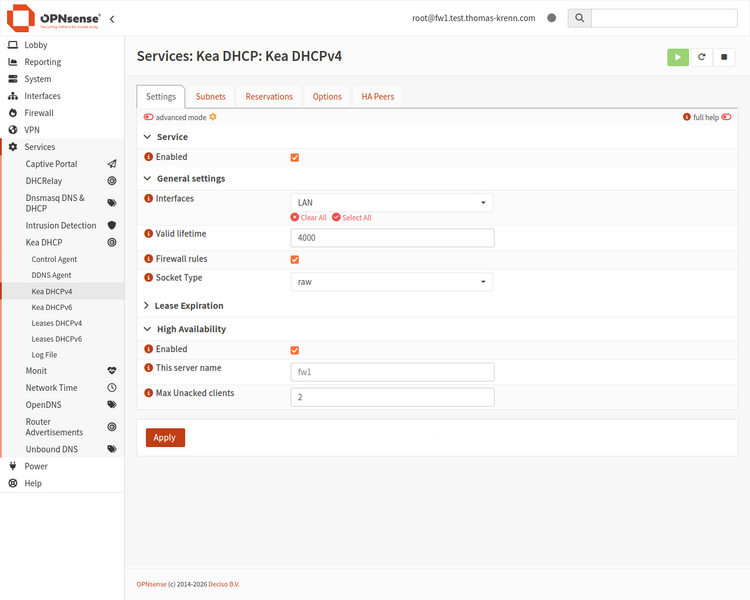This screenshot has width=750, height=600.
Task: Click the Max Unacked clients field
Action: point(392,397)
